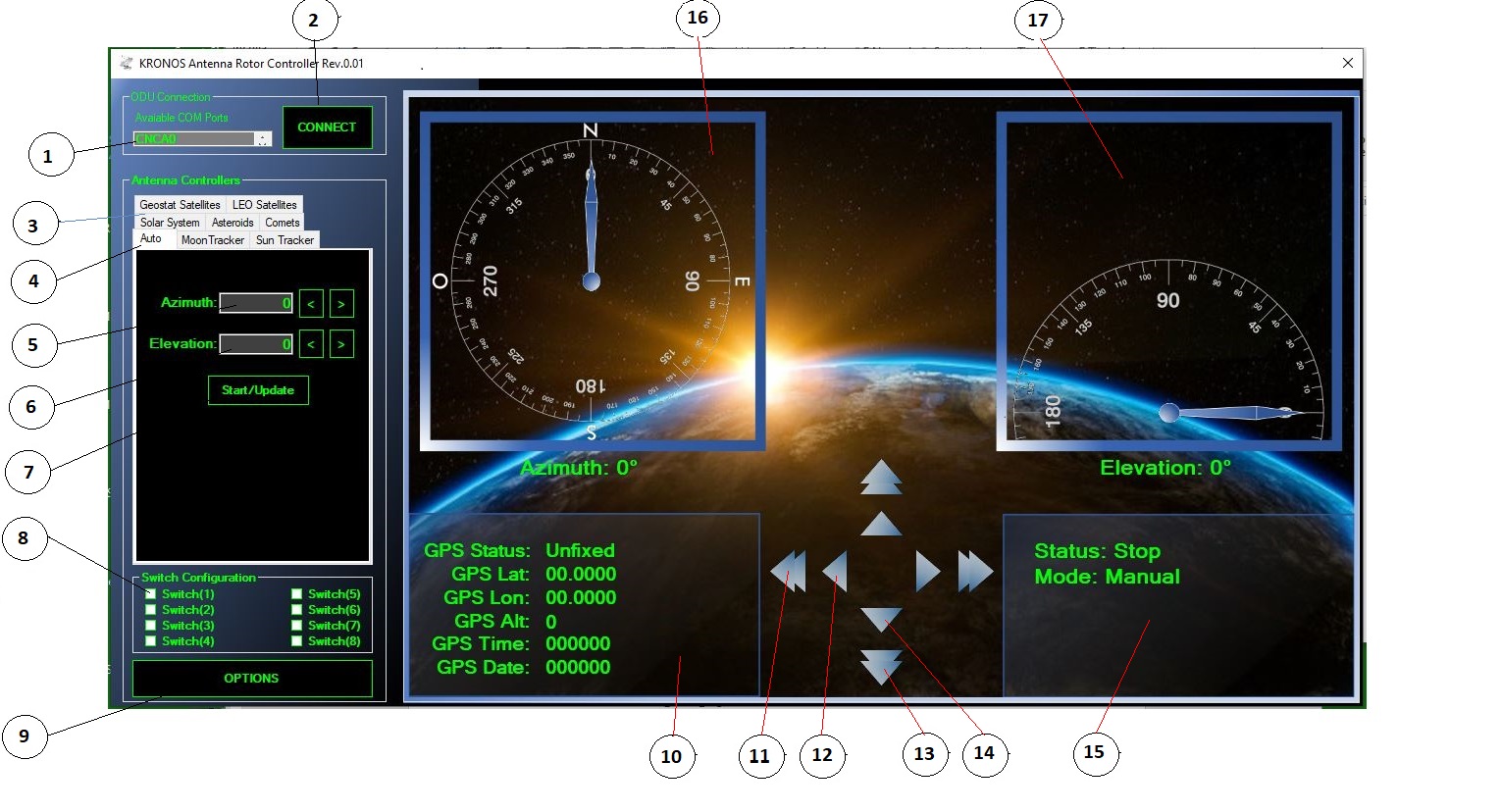Click the azimuth compass dial

point(592,281)
